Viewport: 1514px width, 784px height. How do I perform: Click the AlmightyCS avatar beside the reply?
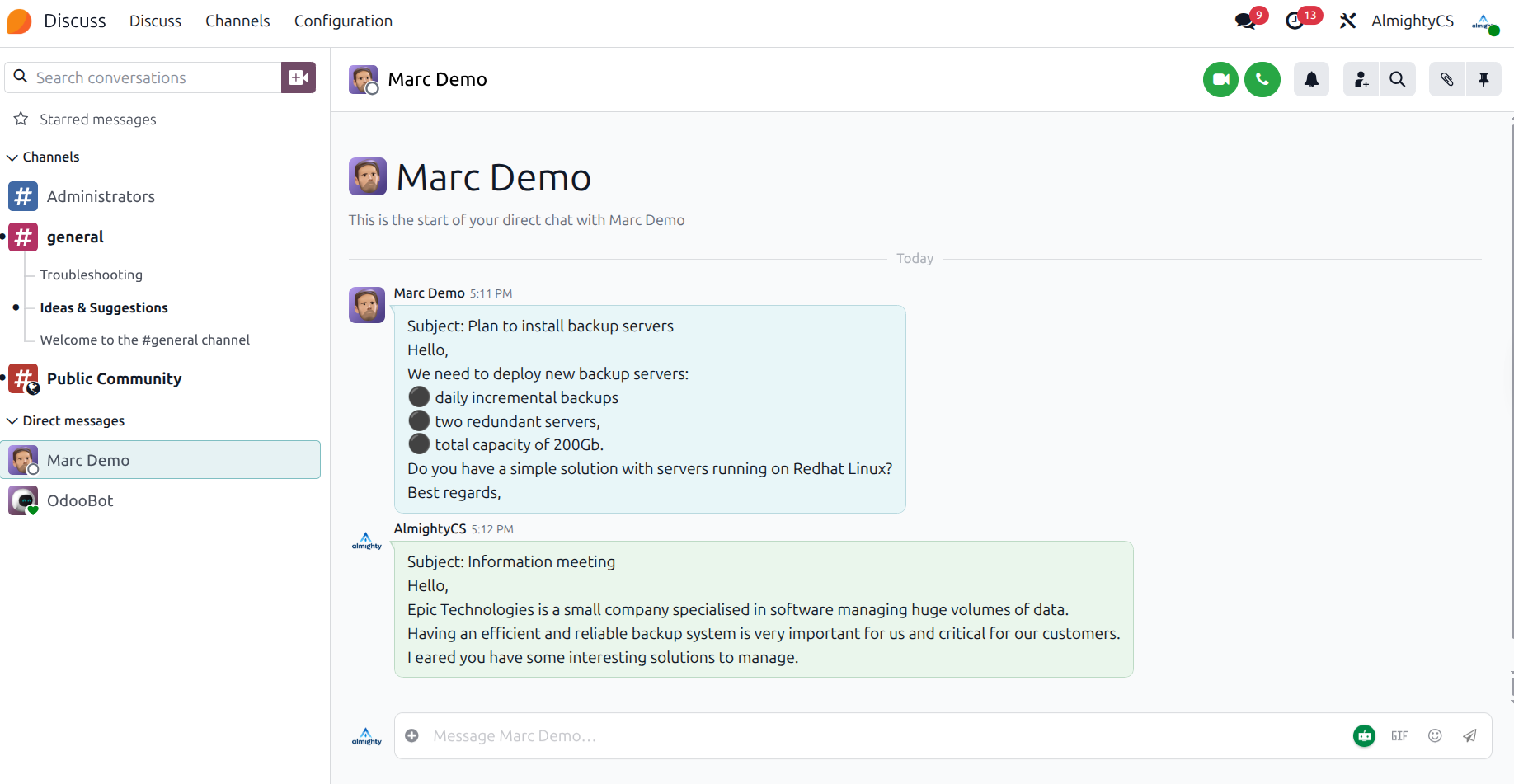pyautogui.click(x=367, y=541)
